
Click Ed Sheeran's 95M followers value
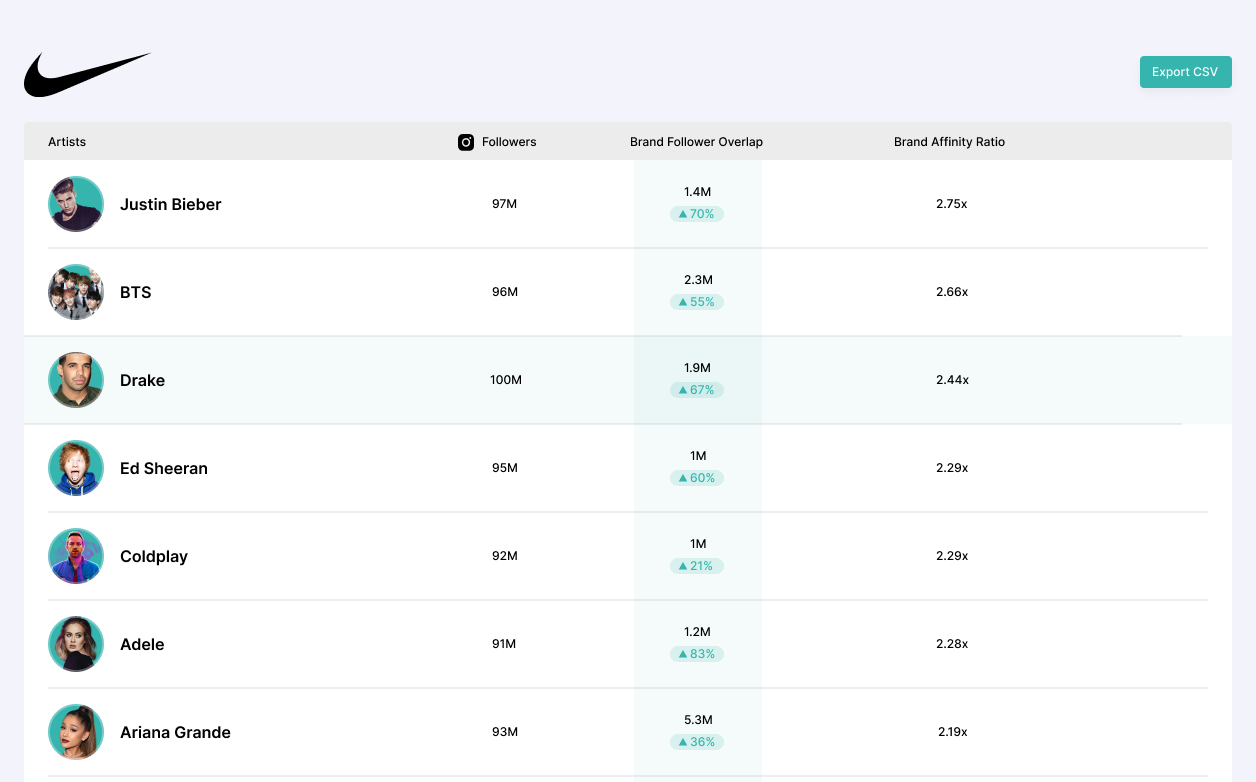[x=505, y=468]
